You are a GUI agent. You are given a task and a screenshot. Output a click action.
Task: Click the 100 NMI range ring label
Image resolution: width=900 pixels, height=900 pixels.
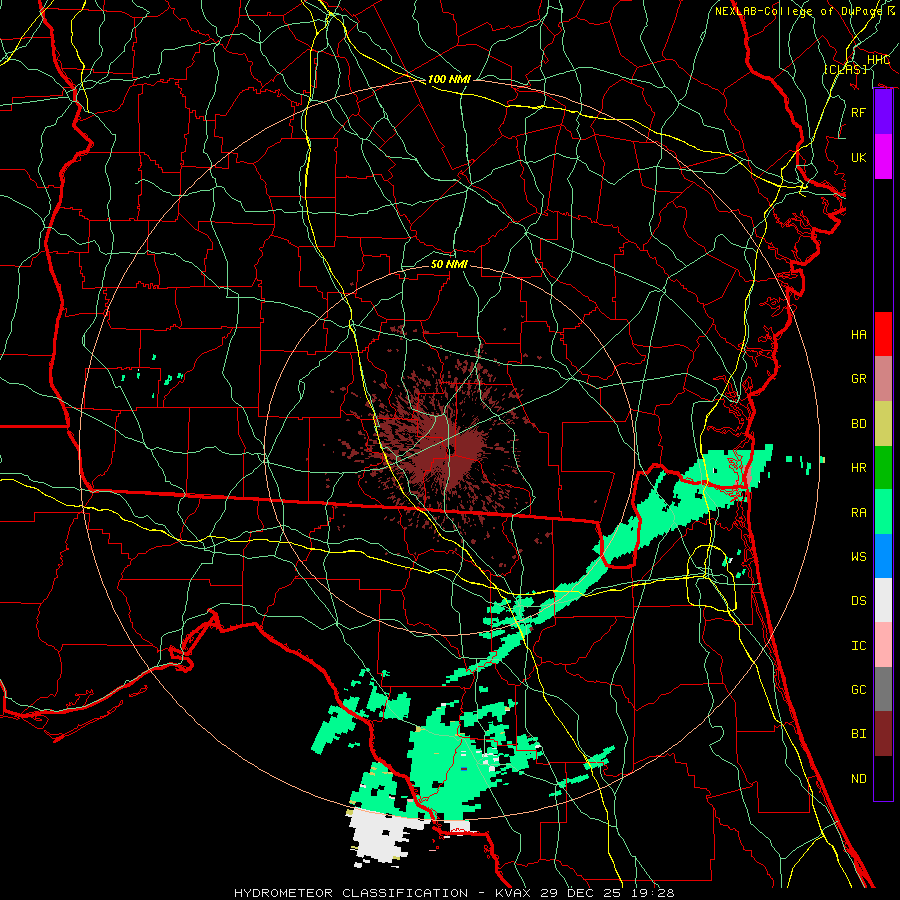[449, 79]
